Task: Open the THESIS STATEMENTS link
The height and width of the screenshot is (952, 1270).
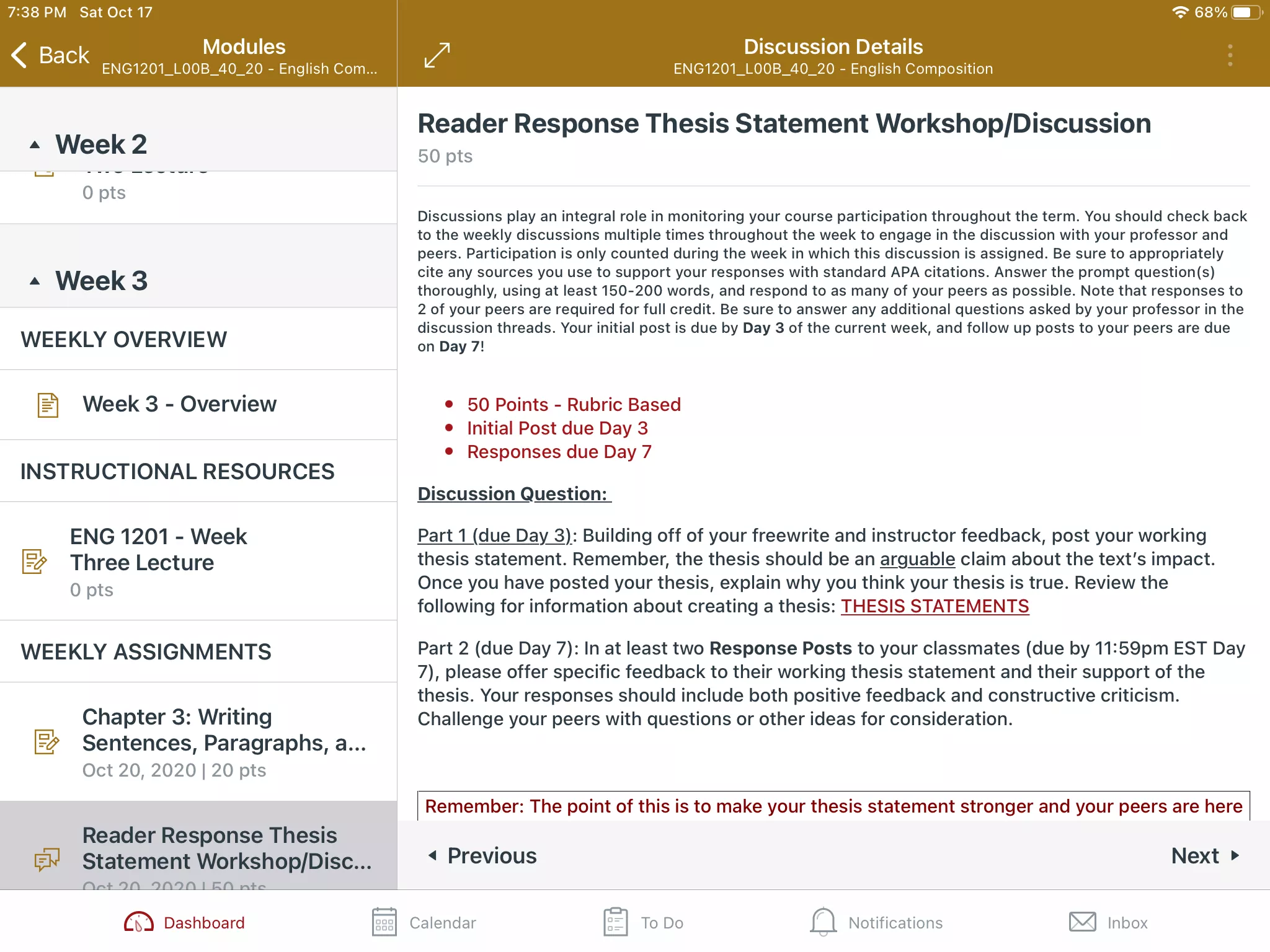Action: point(935,606)
